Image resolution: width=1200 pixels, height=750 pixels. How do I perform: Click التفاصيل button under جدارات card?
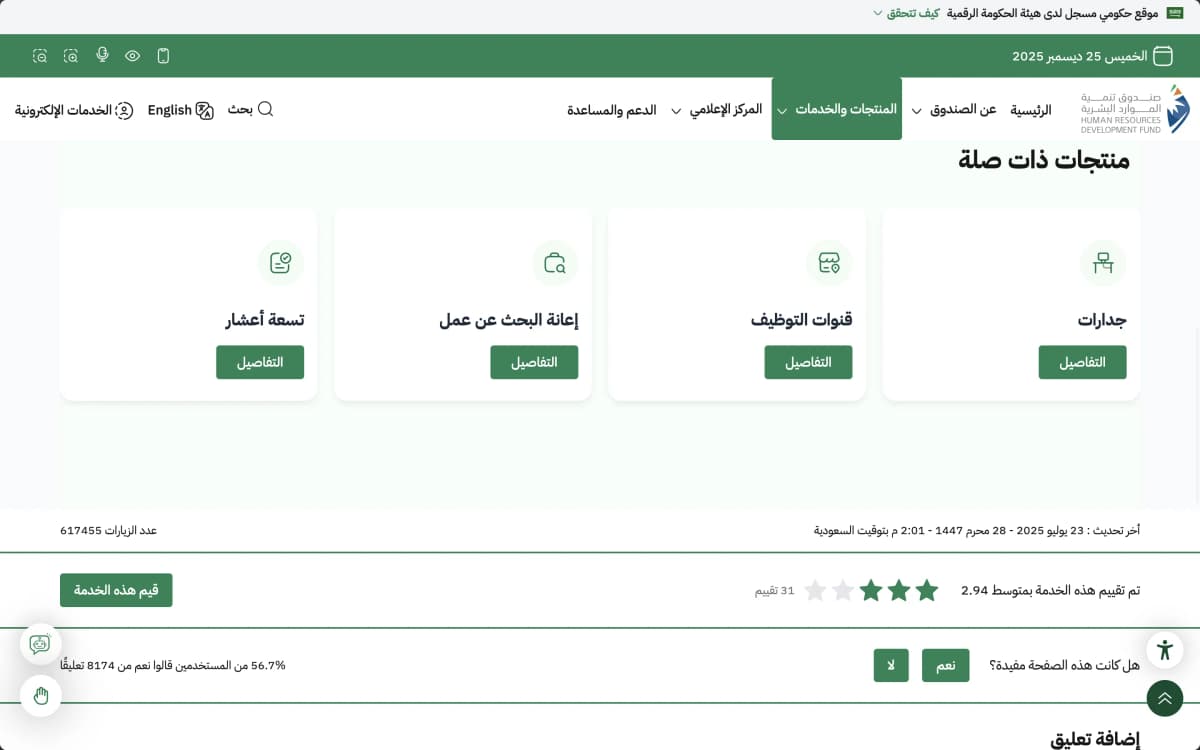[x=1082, y=362]
